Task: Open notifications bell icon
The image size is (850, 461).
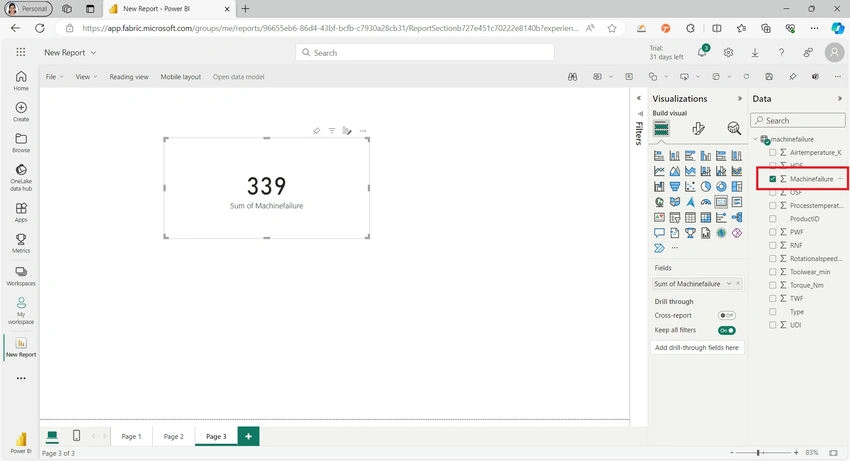Action: point(703,52)
